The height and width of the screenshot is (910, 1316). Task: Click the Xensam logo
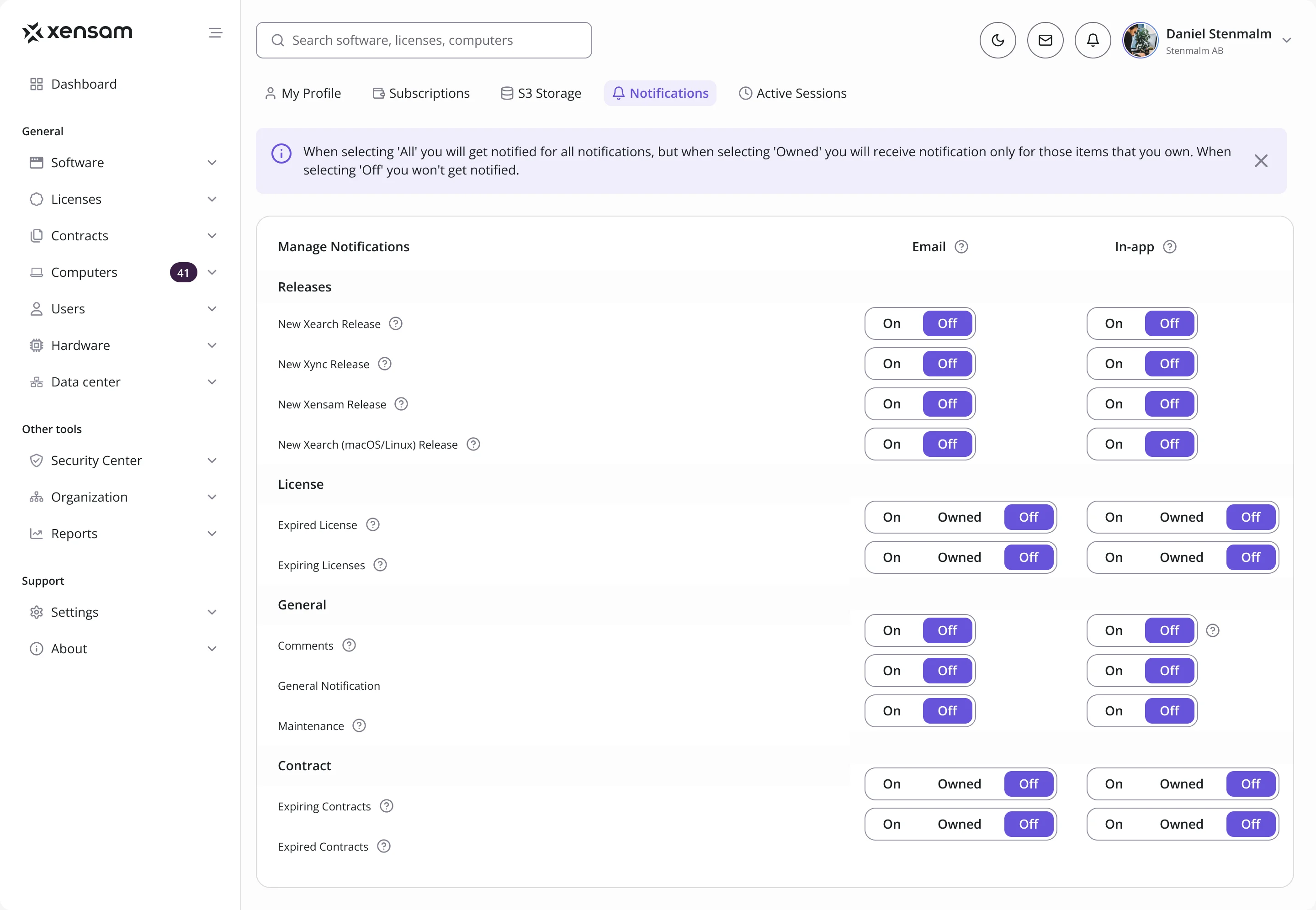pos(77,32)
